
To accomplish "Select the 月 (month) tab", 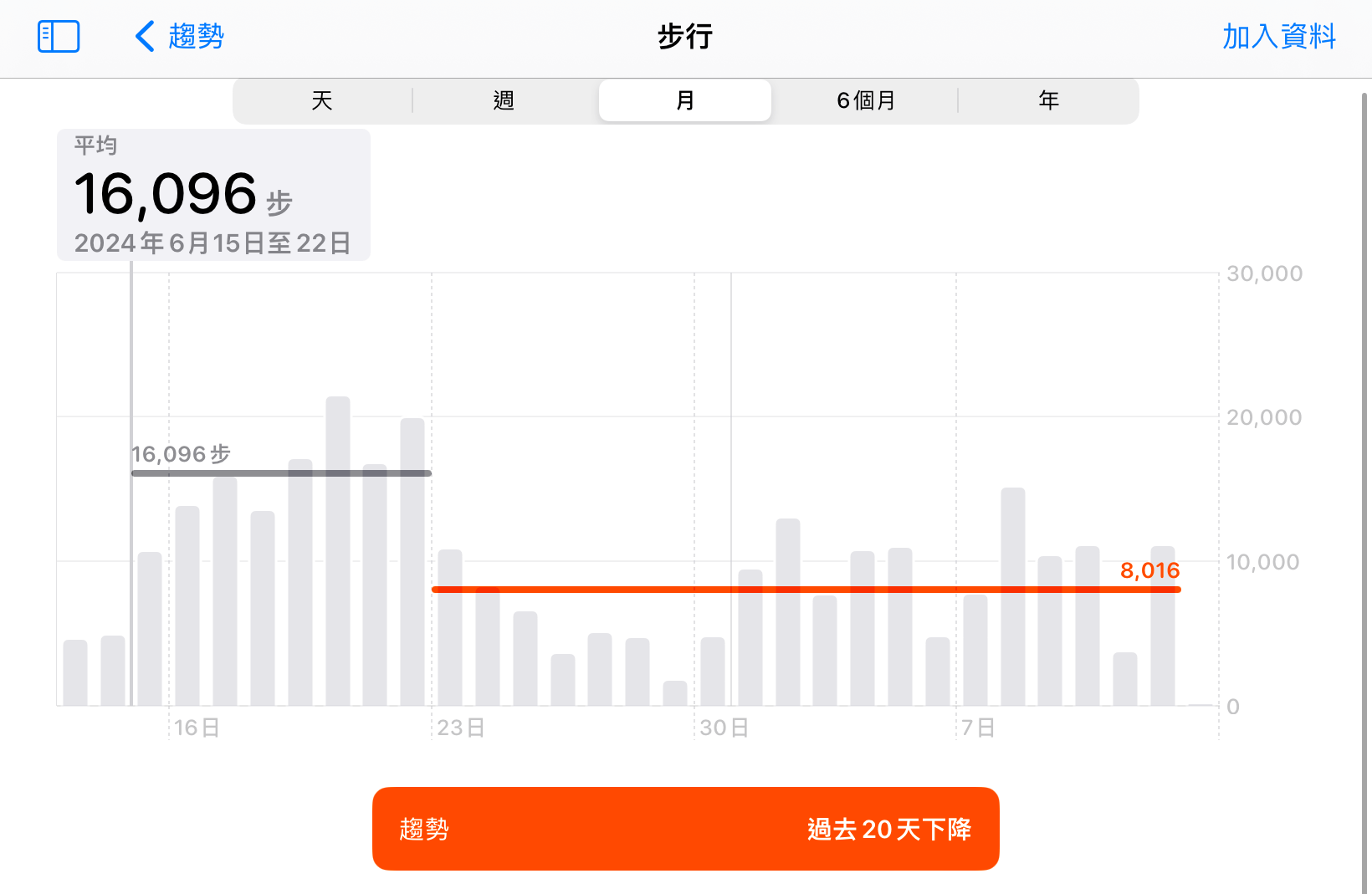I will pyautogui.click(x=685, y=101).
